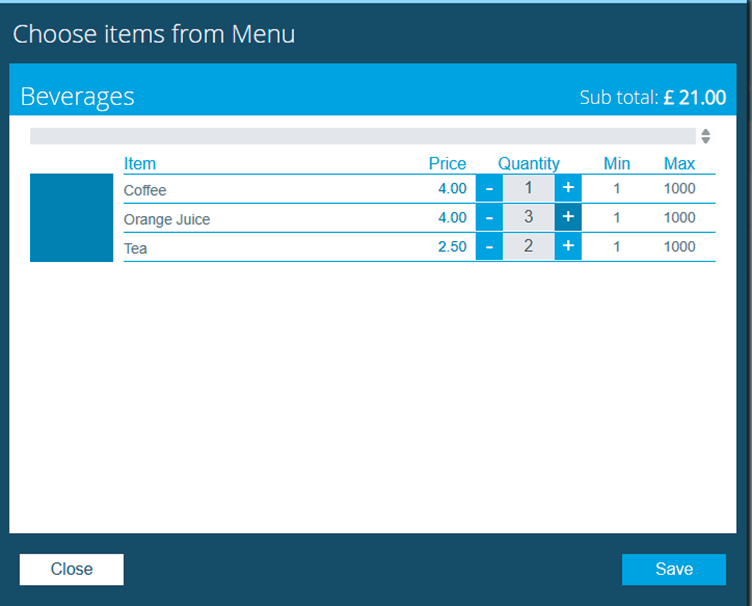Select the Orange Juice item name
Screen dimensions: 752x606
click(x=167, y=219)
